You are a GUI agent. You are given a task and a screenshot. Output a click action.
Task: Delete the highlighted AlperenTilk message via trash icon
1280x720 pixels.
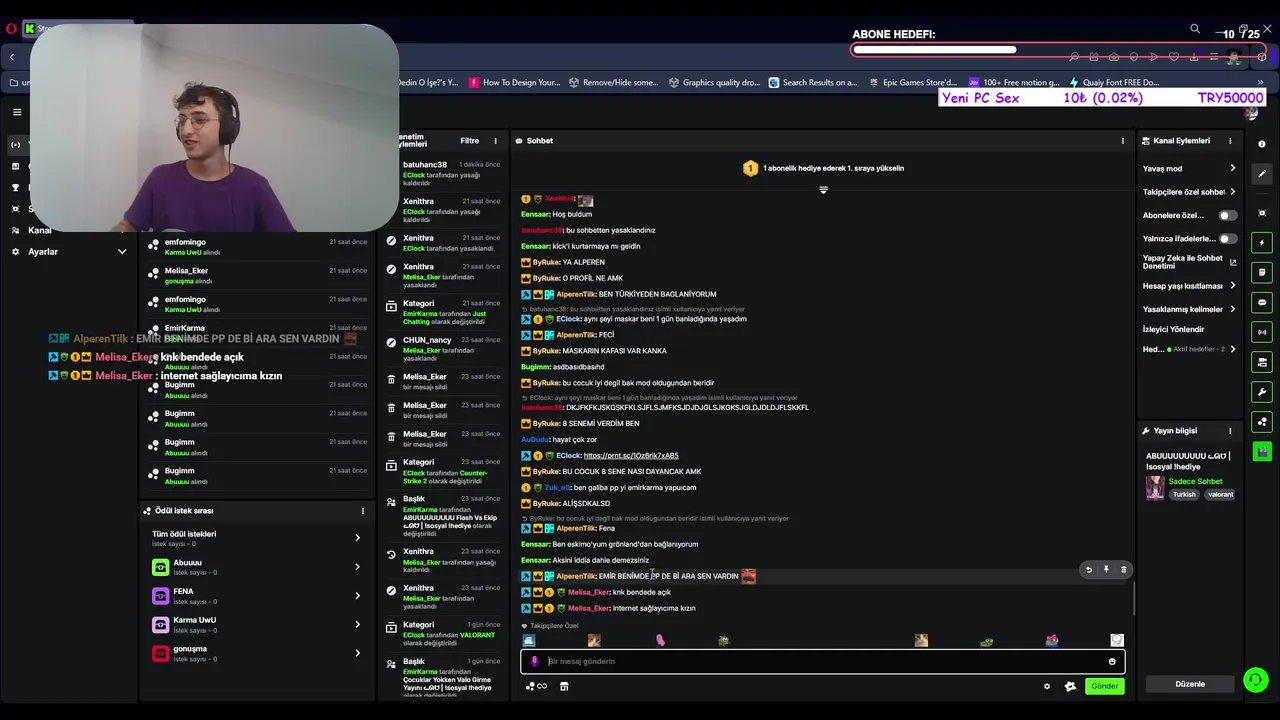(x=1123, y=569)
